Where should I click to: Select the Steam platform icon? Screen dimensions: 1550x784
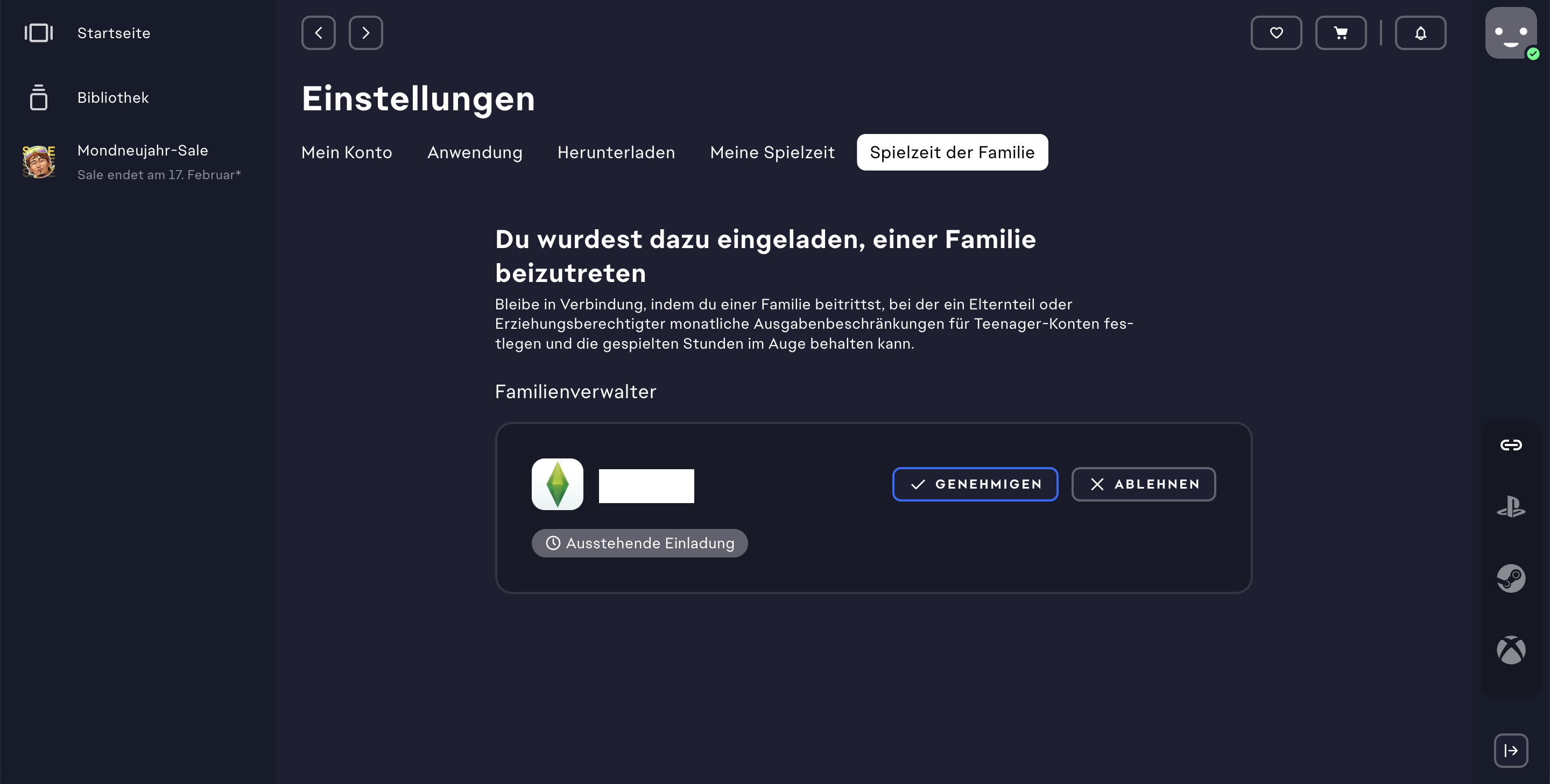[x=1510, y=578]
